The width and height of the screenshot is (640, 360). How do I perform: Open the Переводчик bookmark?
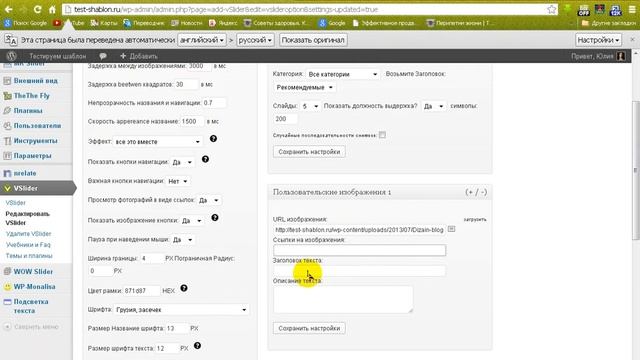click(144, 23)
